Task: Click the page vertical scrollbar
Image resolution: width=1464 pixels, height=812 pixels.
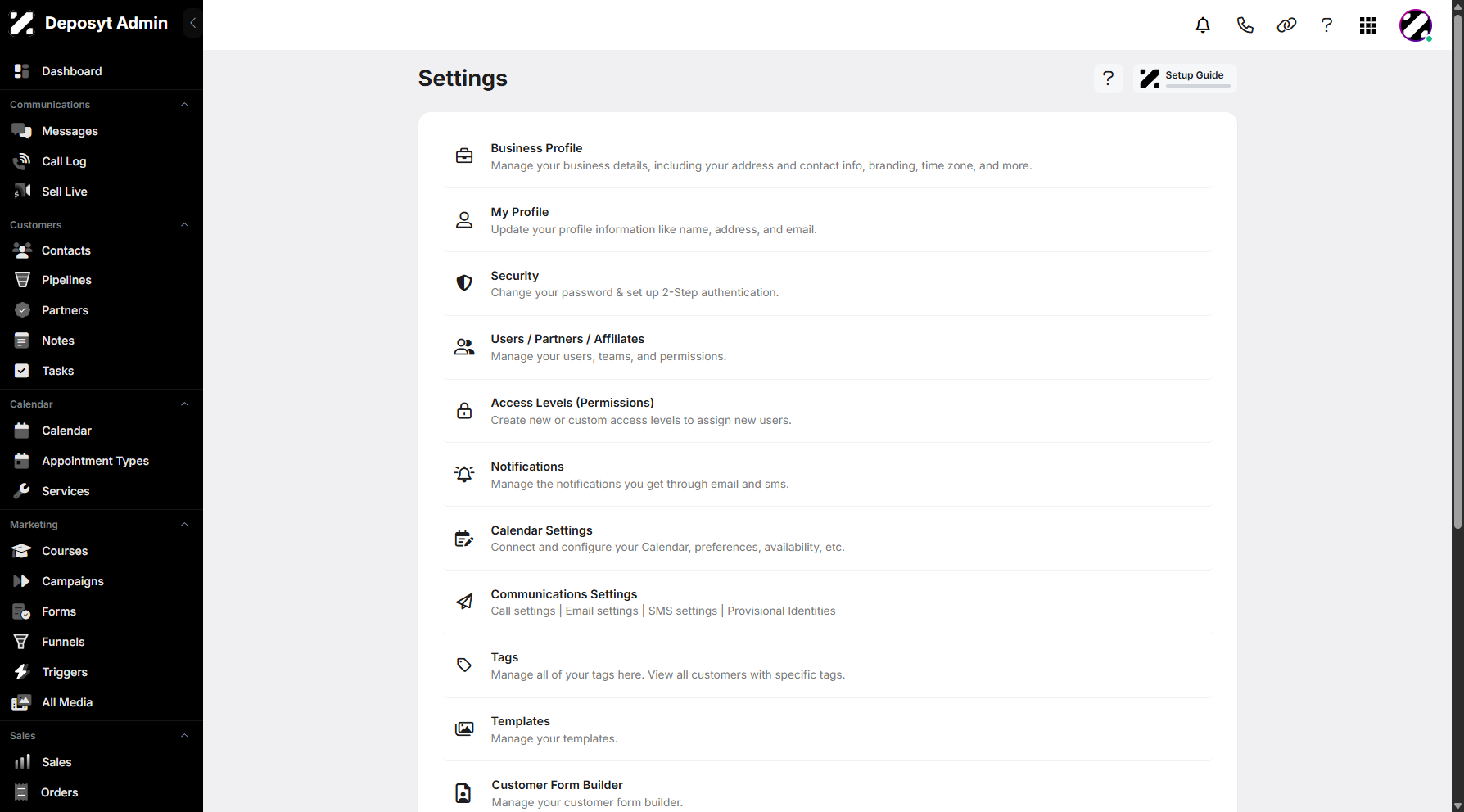Action: click(1457, 270)
